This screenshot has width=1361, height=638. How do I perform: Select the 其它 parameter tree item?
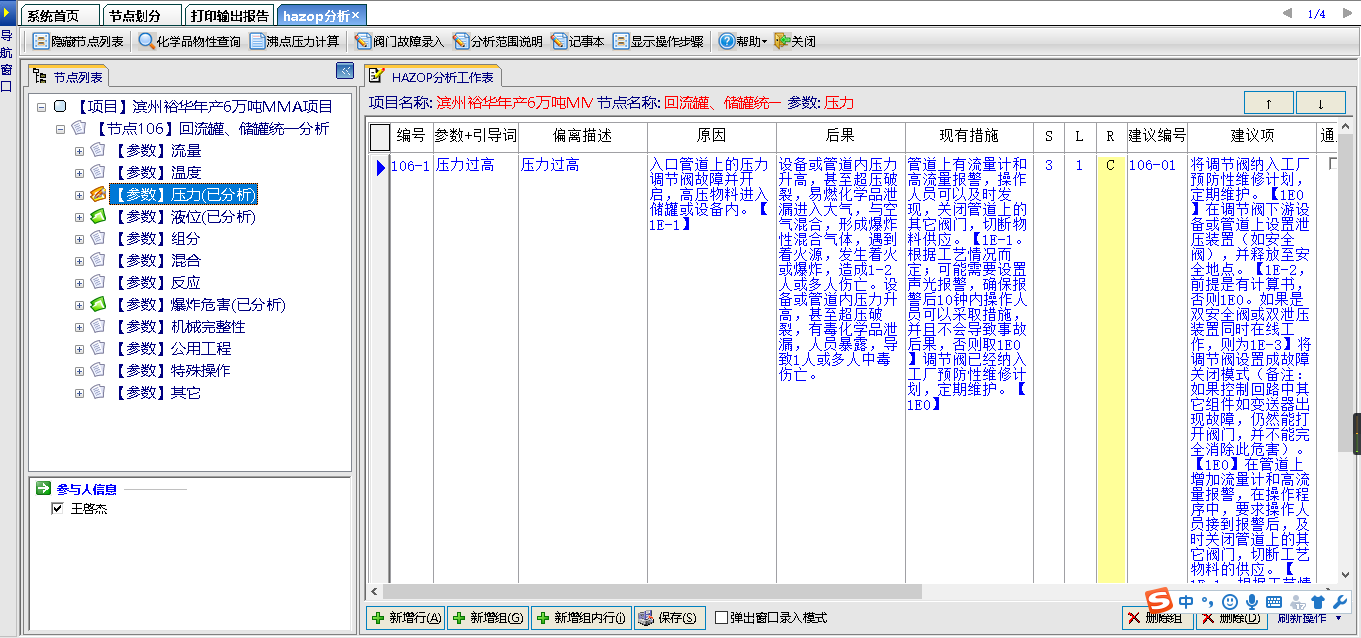coord(155,392)
